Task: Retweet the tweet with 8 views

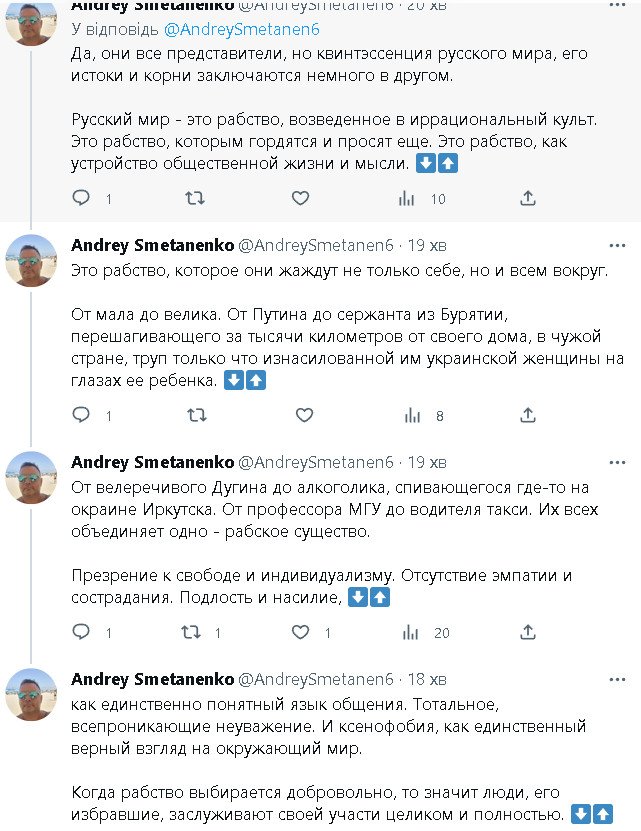Action: pos(195,415)
